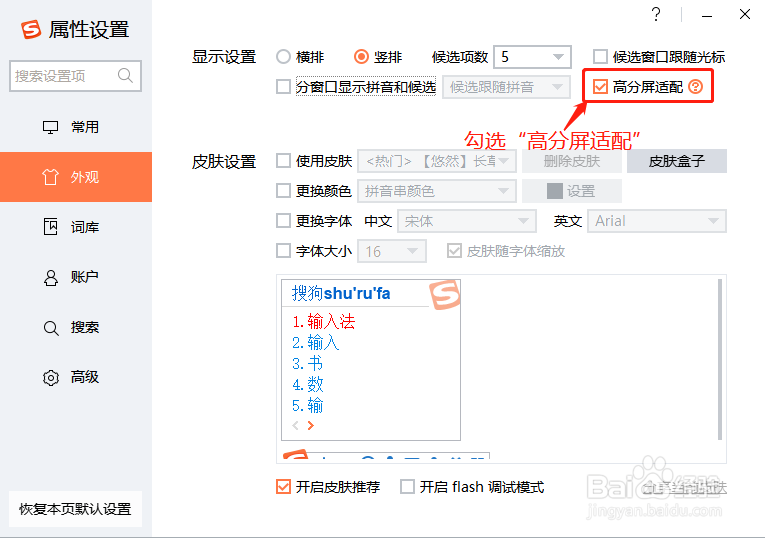The height and width of the screenshot is (538, 765).
Task: Uncheck 开启皮肤推荐 checkbox
Action: pyautogui.click(x=283, y=487)
